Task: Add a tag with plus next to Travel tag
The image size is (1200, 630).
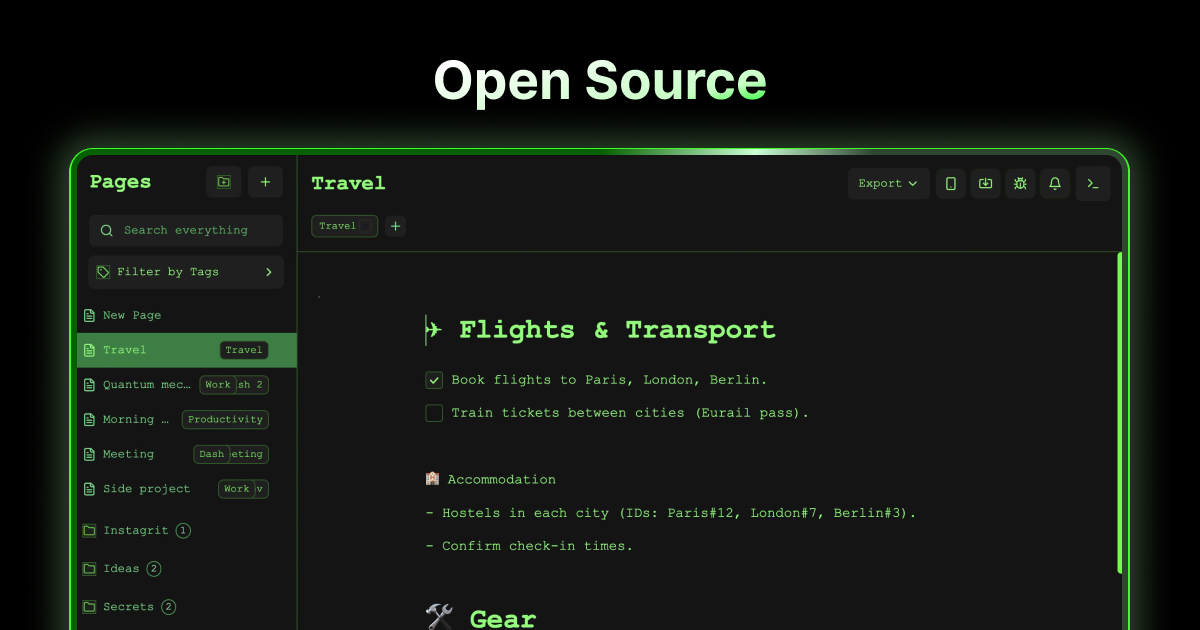Action: click(x=396, y=226)
